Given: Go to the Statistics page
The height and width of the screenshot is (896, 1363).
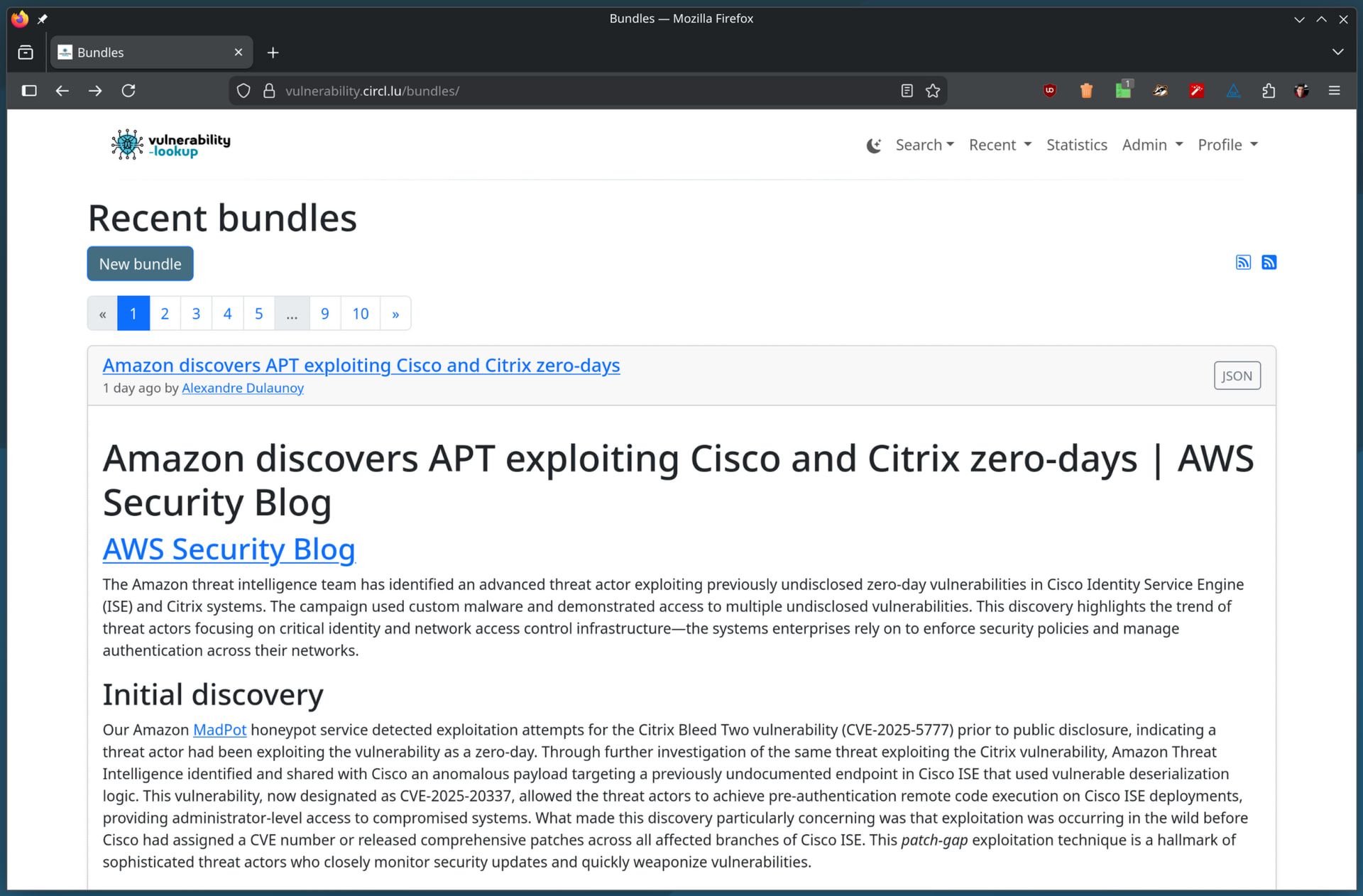Looking at the screenshot, I should click(x=1076, y=145).
